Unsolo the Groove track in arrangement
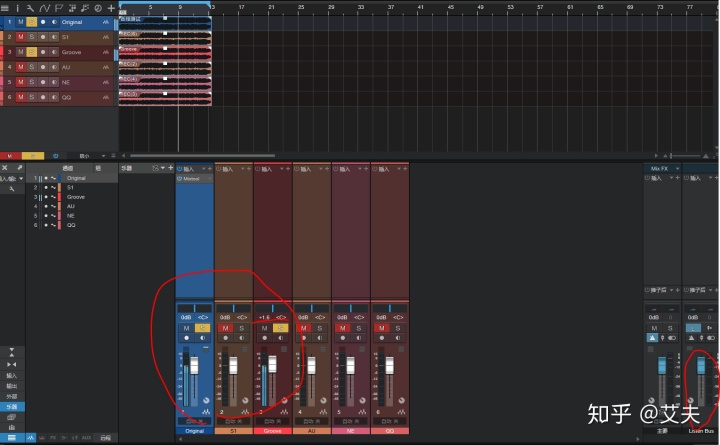The height and width of the screenshot is (445, 720). [x=31, y=52]
